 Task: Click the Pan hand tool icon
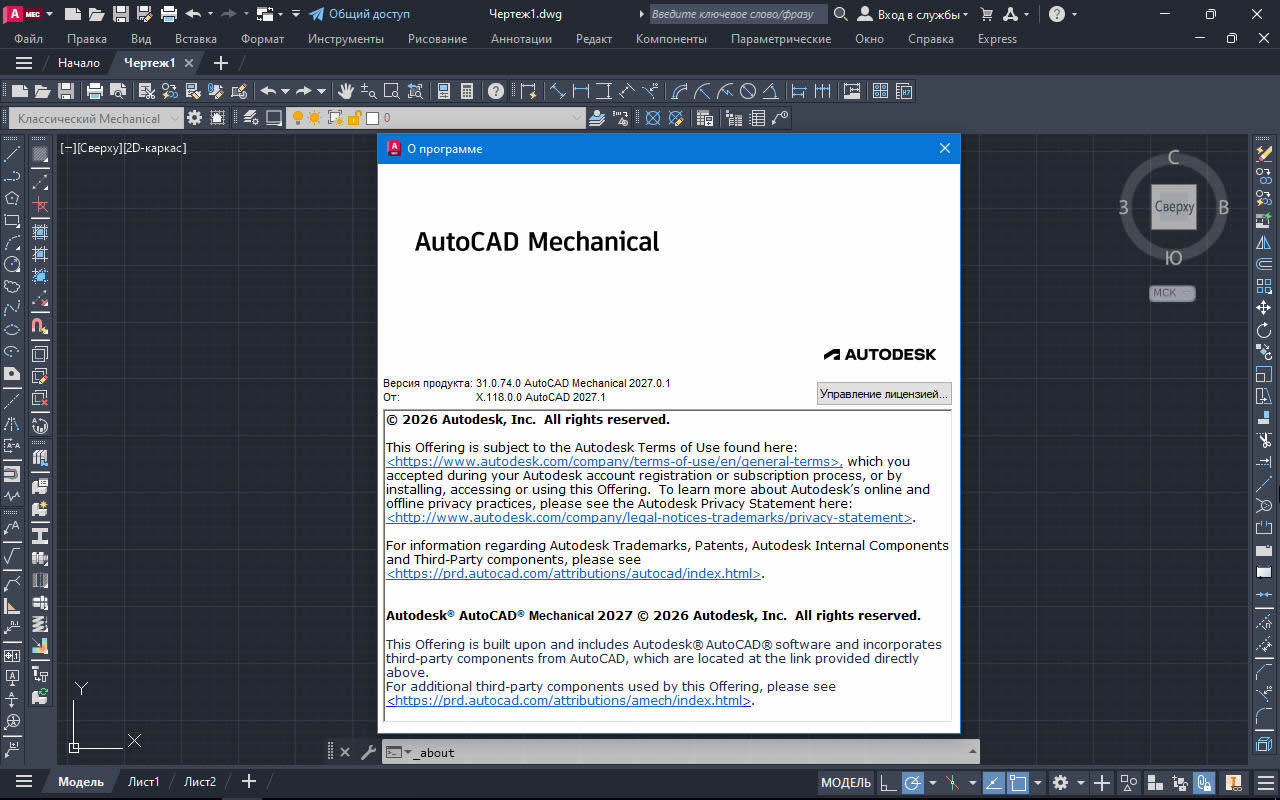coord(347,91)
